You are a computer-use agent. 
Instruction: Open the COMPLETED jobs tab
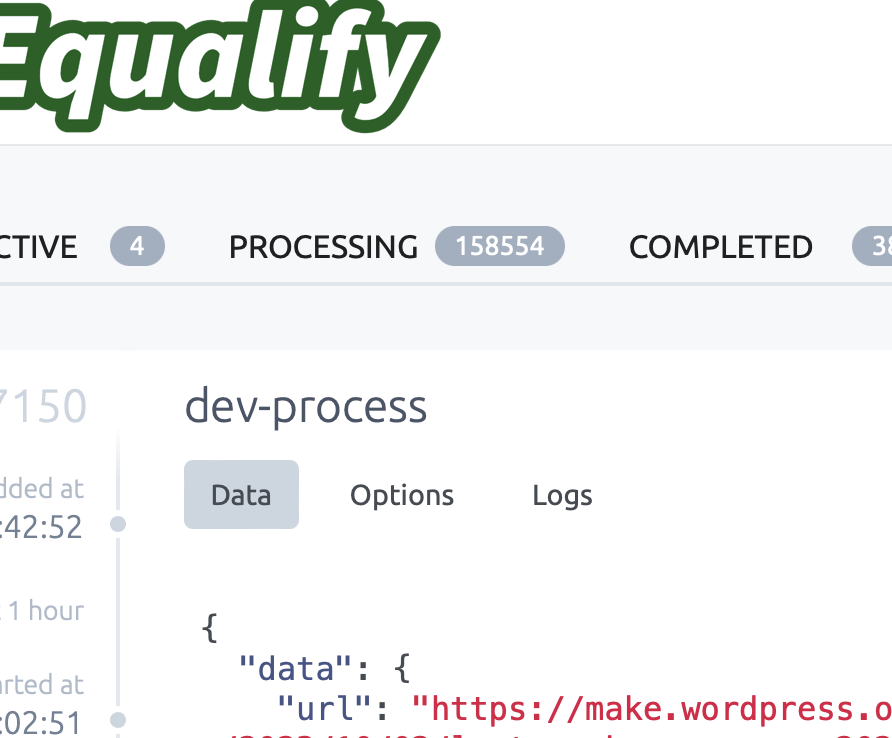tap(721, 247)
